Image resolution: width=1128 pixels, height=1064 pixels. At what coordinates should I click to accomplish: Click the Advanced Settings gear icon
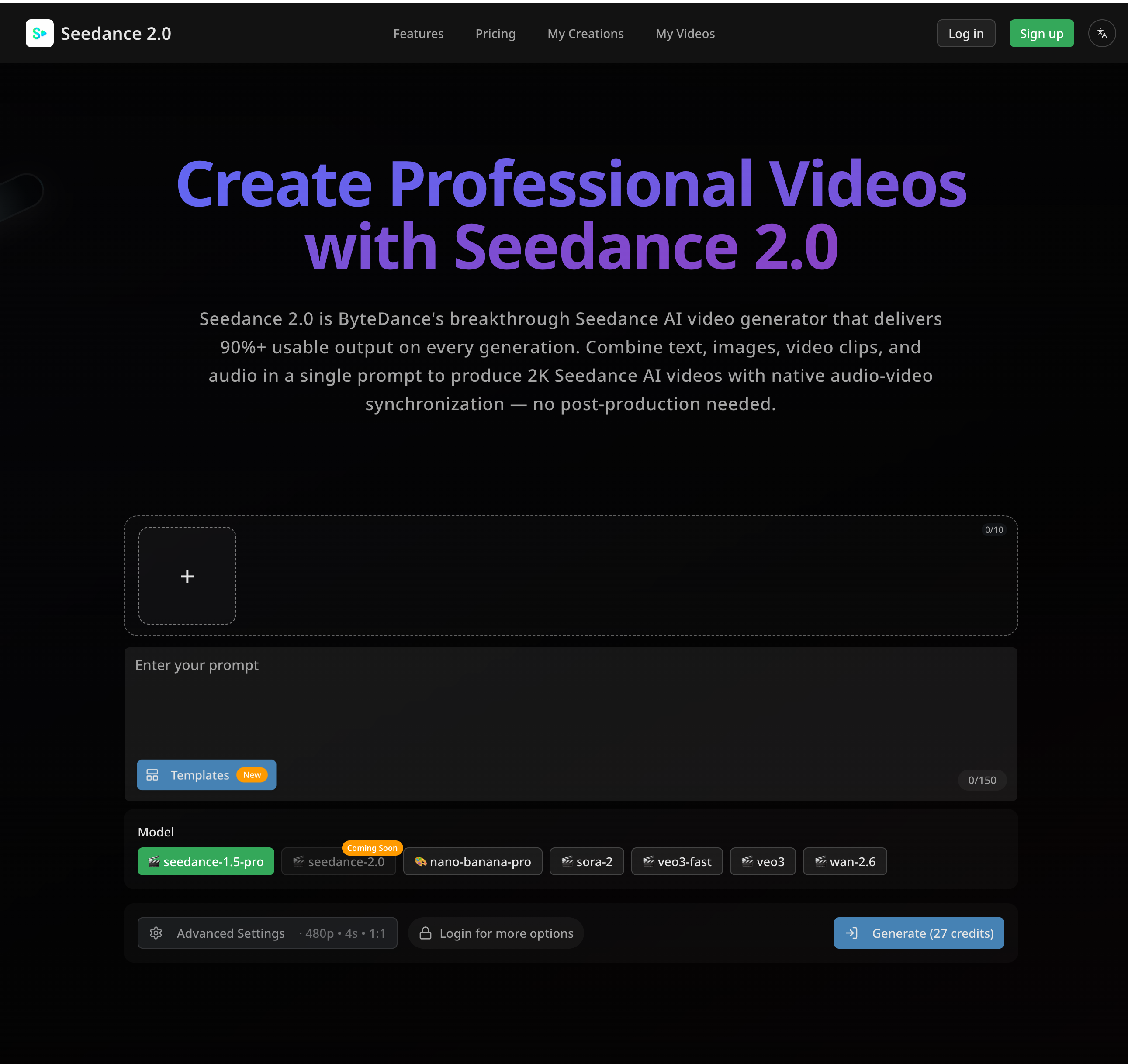(156, 933)
